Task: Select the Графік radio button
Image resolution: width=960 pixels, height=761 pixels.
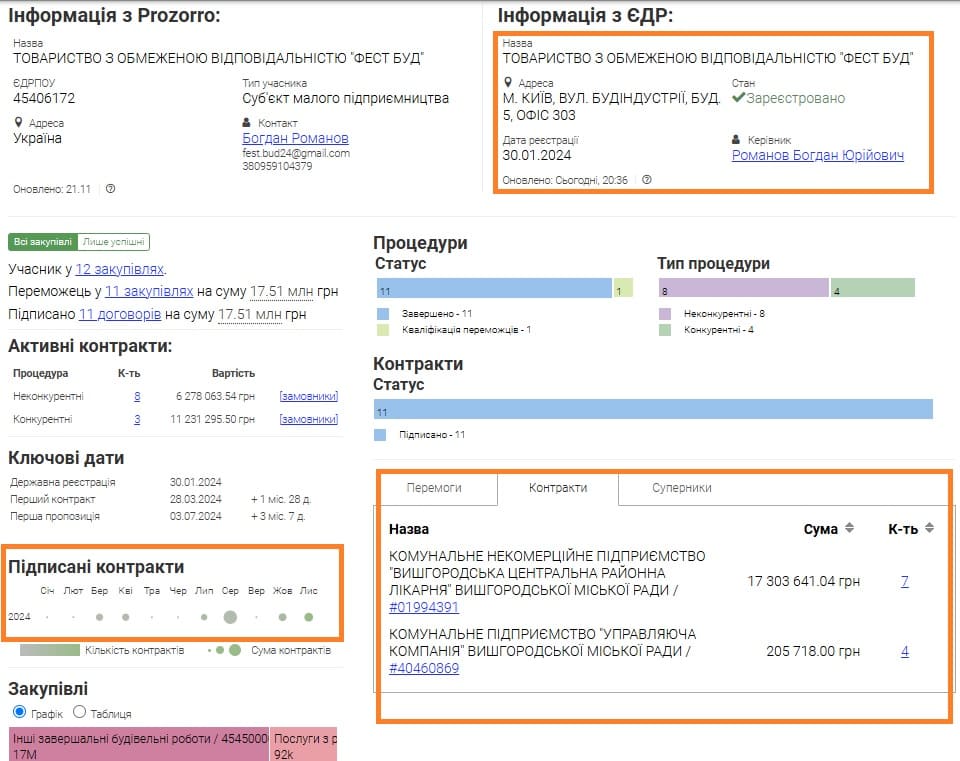Action: pos(19,713)
